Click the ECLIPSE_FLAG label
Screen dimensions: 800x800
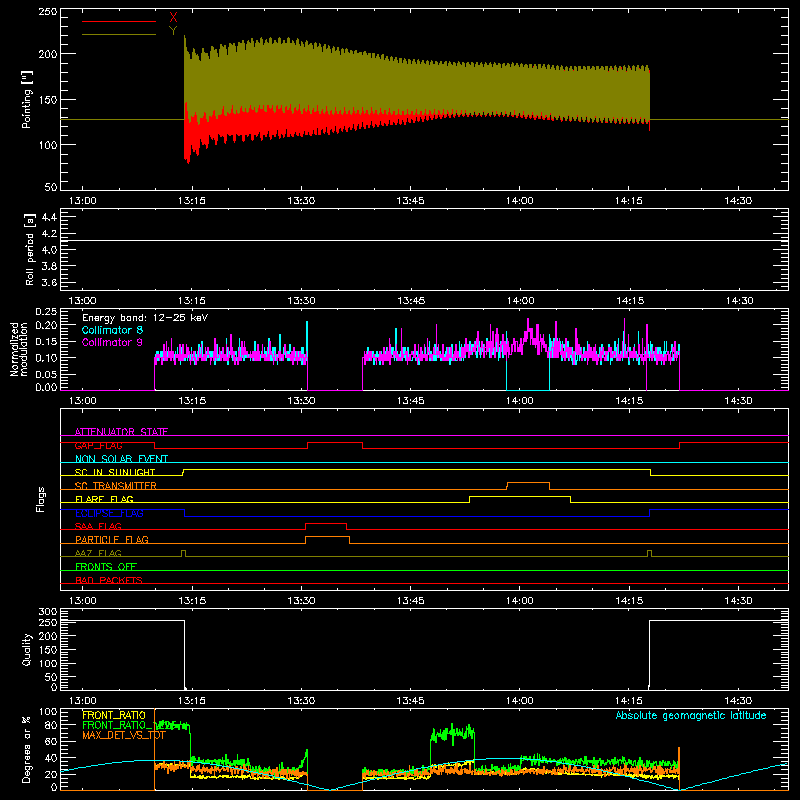(x=109, y=513)
